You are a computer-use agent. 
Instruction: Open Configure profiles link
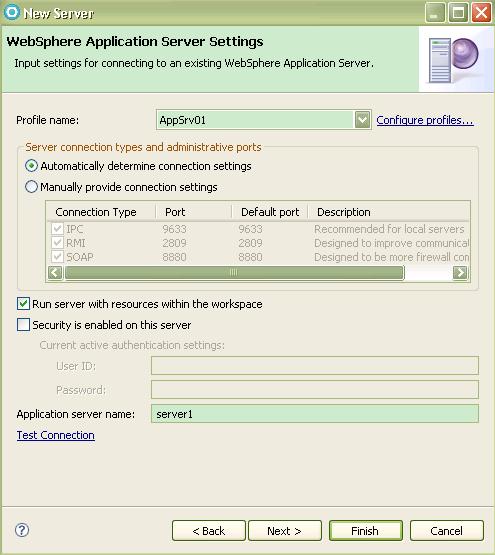pyautogui.click(x=425, y=120)
